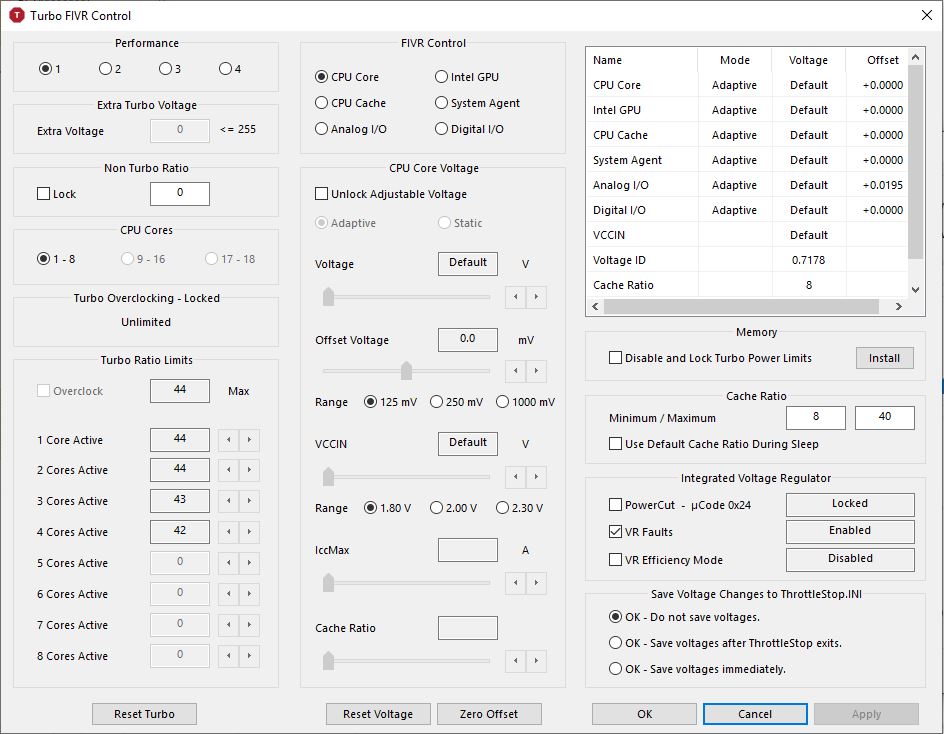Click the Offset Voltage input field

[468, 340]
